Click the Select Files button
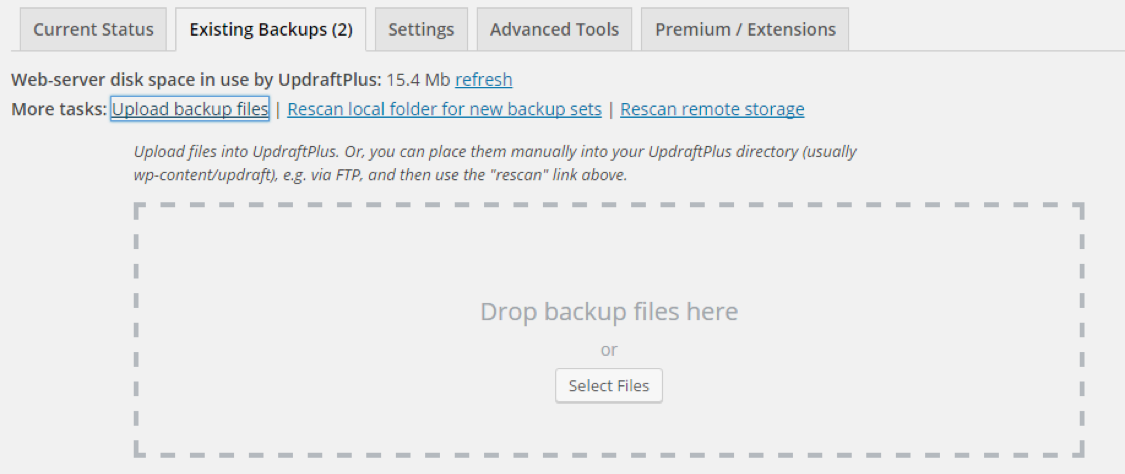The image size is (1125, 474). (x=608, y=386)
